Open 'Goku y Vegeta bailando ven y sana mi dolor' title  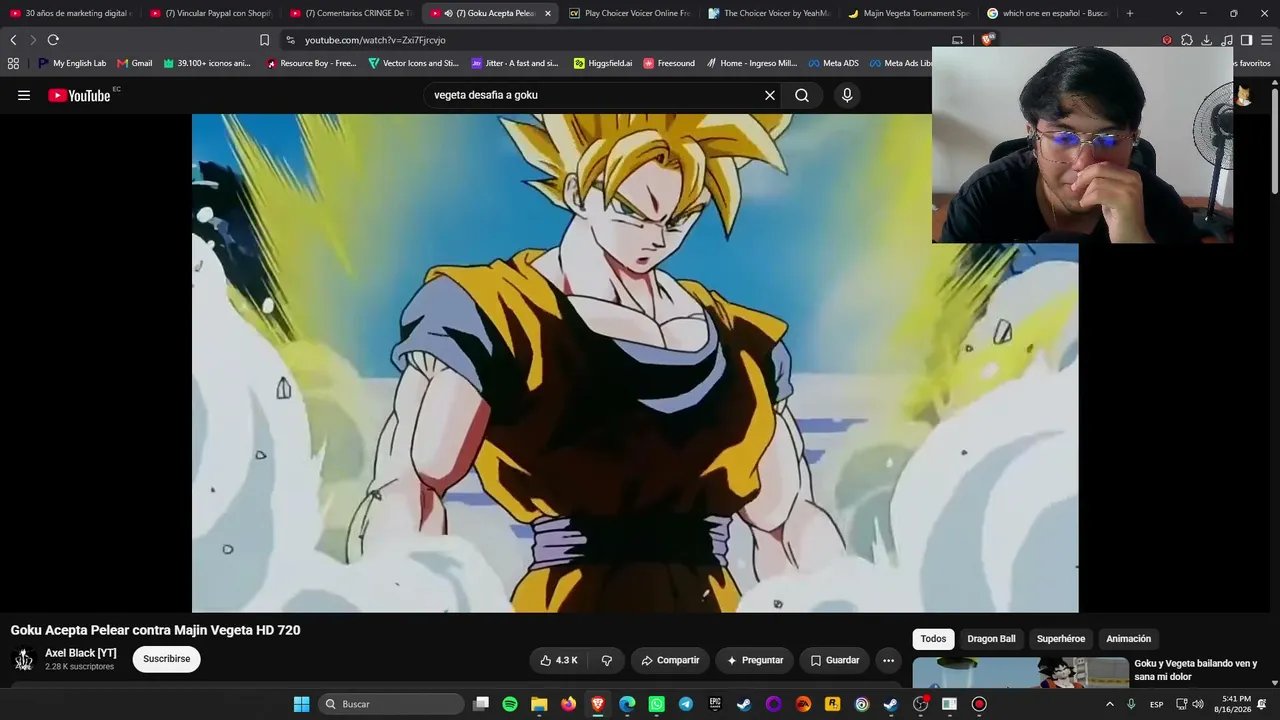point(1196,670)
